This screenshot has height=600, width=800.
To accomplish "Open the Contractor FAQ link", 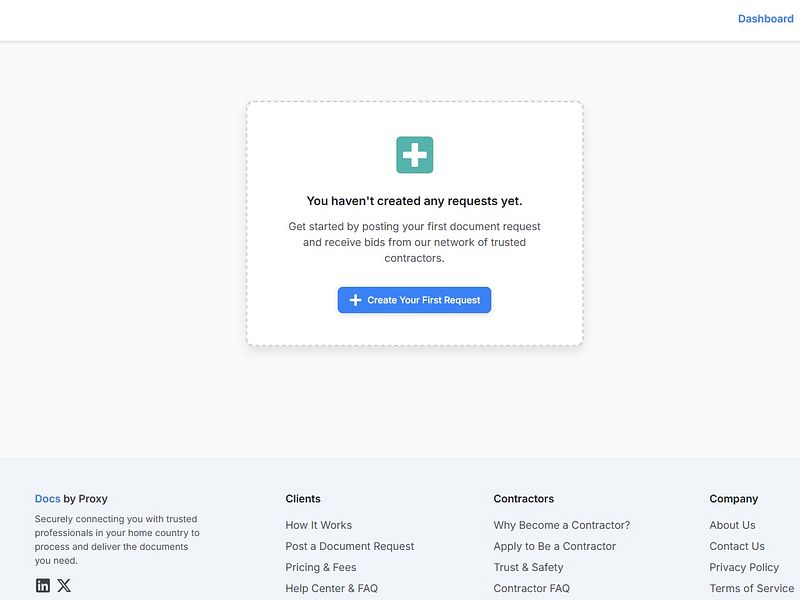I will 532,588.
